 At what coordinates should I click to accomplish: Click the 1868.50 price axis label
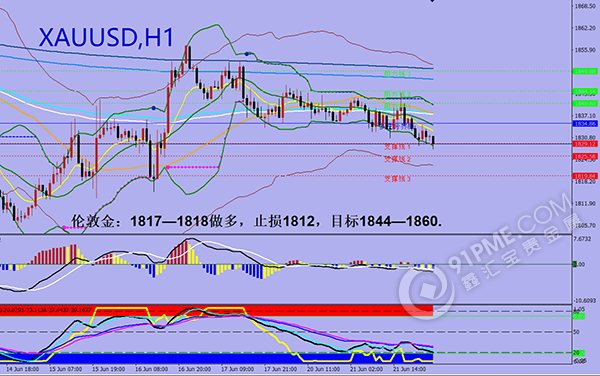click(x=585, y=6)
